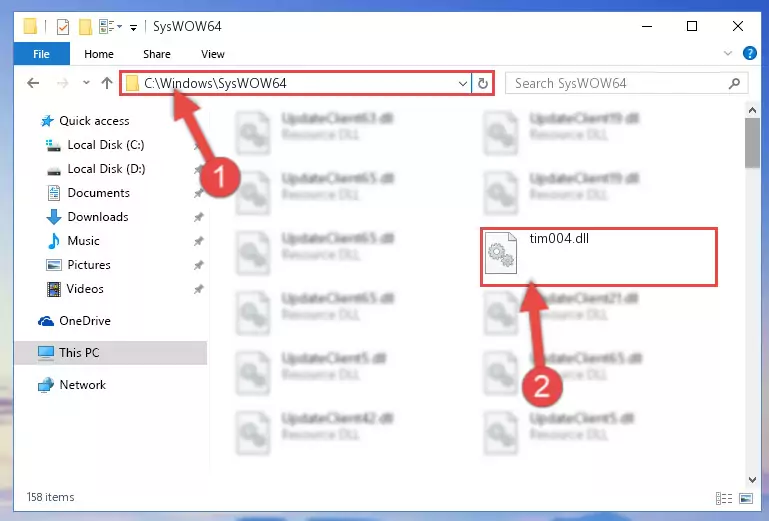Click the OneDrive cloud icon

[46, 321]
